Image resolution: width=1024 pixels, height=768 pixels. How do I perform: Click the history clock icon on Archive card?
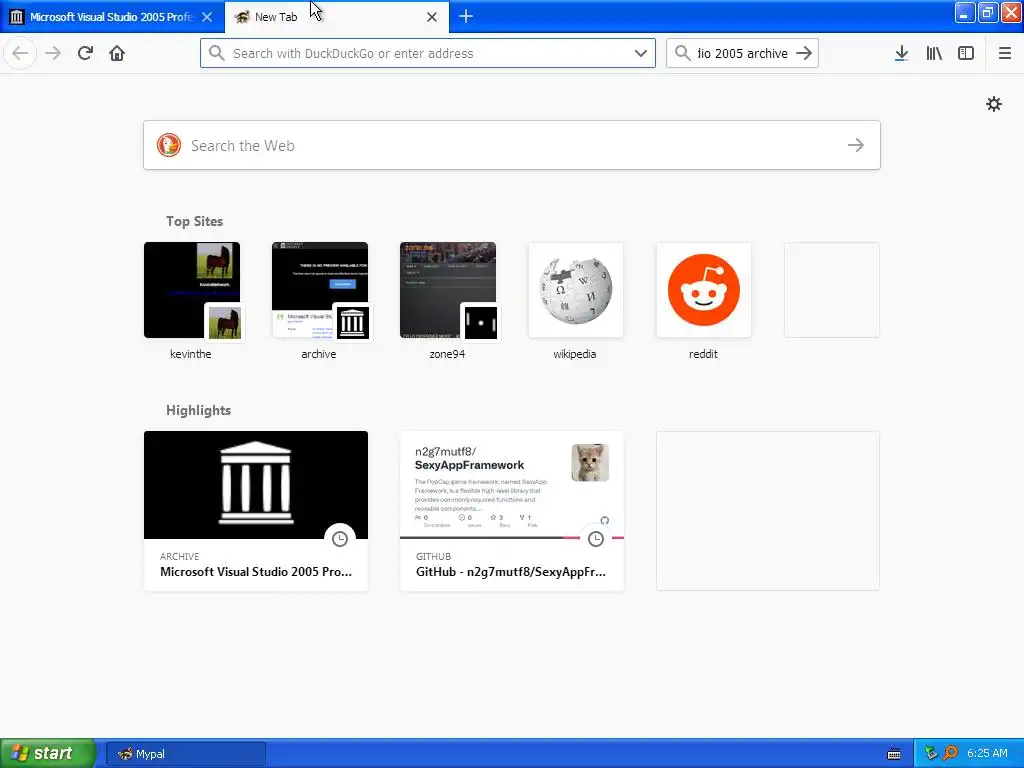pos(340,539)
